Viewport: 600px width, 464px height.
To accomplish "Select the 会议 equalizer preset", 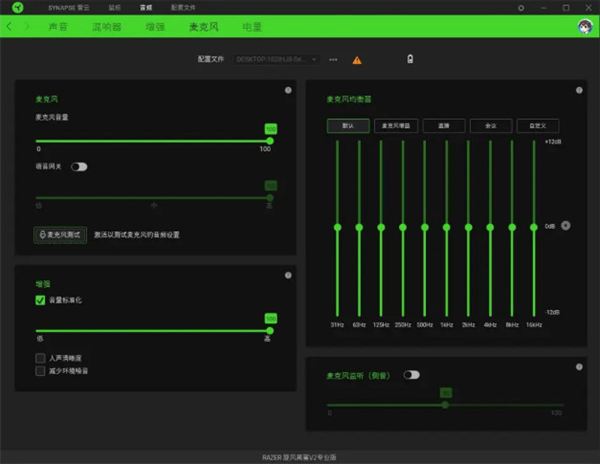I will tap(490, 126).
